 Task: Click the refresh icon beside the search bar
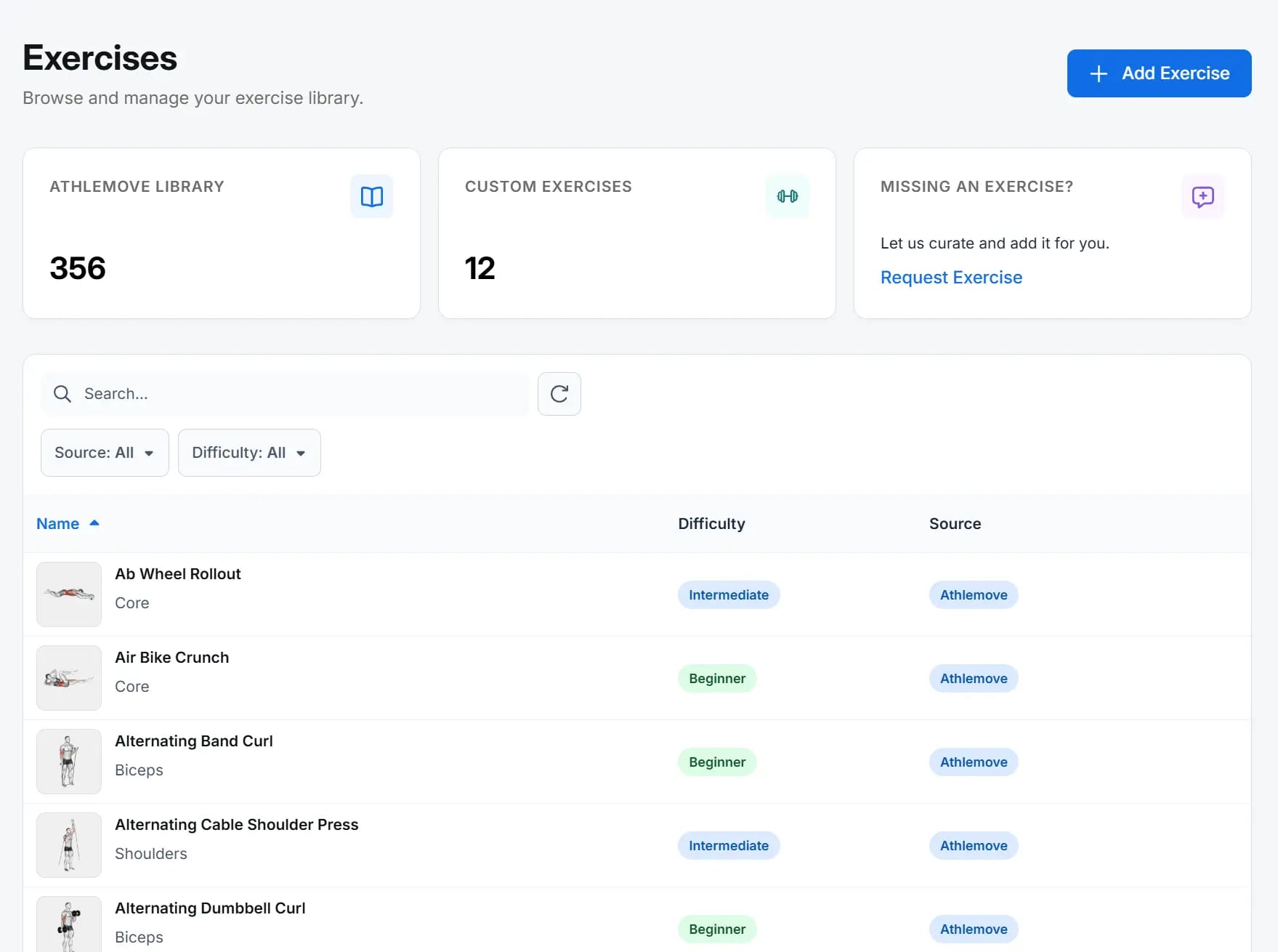(x=559, y=393)
